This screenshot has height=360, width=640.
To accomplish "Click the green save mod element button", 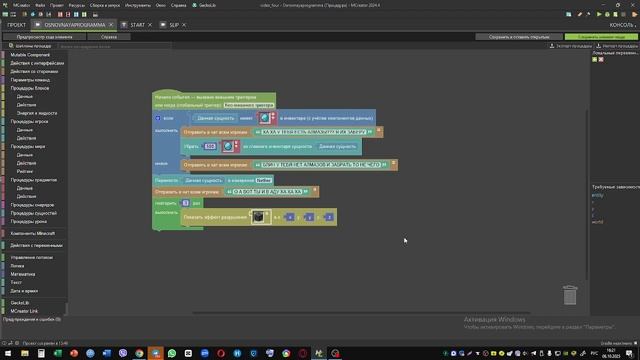I will (601, 37).
